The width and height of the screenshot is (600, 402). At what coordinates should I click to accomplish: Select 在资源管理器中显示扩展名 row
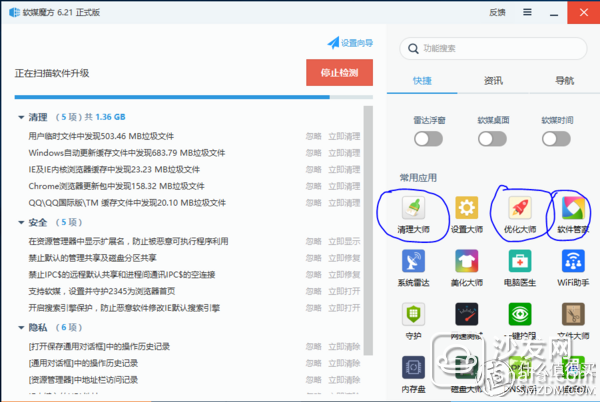pos(128,241)
